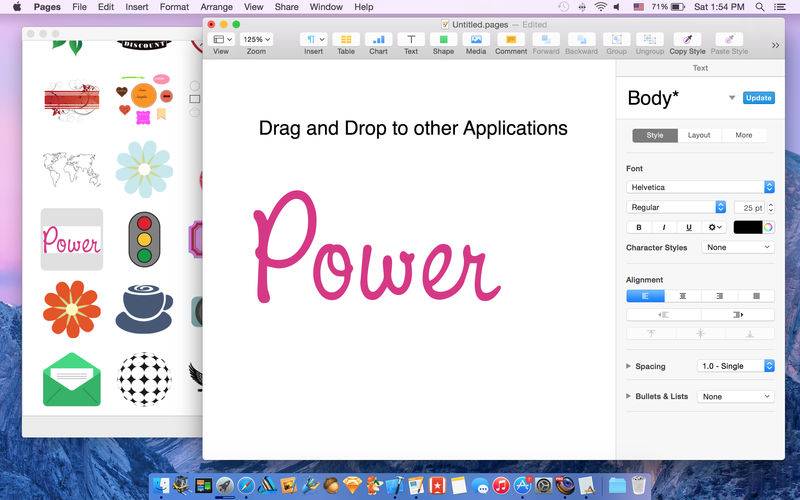800x500 pixels.
Task: Click the Forward toolbar icon
Action: tap(546, 39)
